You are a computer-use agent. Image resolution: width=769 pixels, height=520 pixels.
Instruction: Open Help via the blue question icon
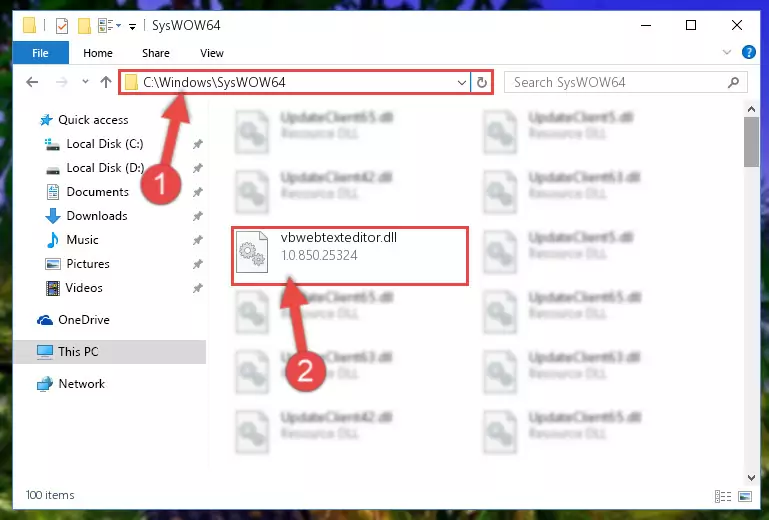[x=748, y=52]
